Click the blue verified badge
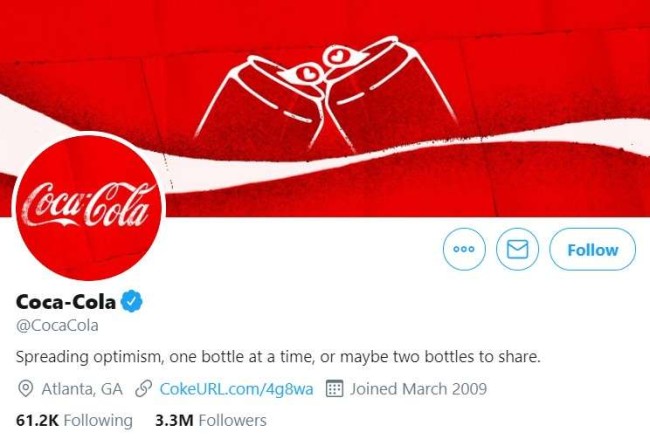Screen dimensions: 650x439 point(132,301)
